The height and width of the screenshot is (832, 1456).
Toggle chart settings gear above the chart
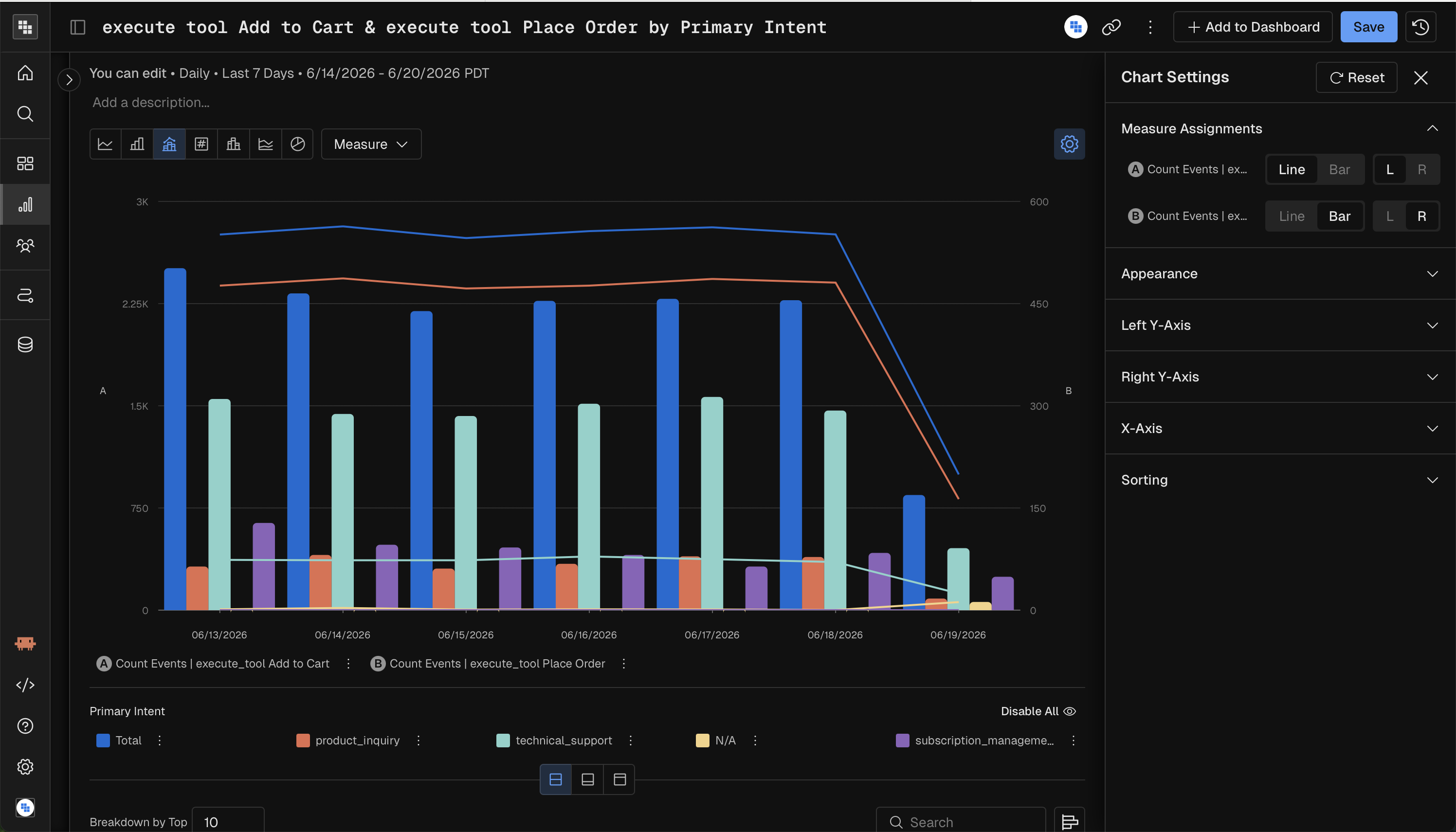click(x=1069, y=144)
